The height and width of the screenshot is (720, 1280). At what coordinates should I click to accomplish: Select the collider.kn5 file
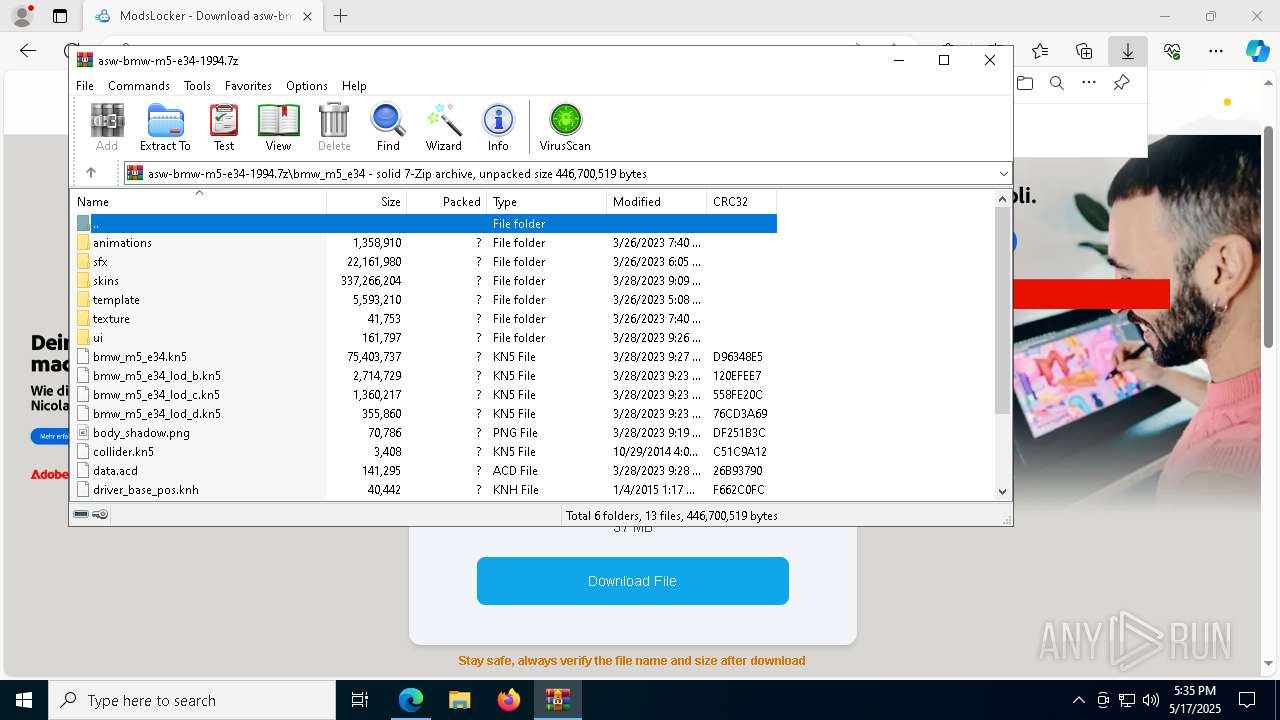(x=425, y=451)
